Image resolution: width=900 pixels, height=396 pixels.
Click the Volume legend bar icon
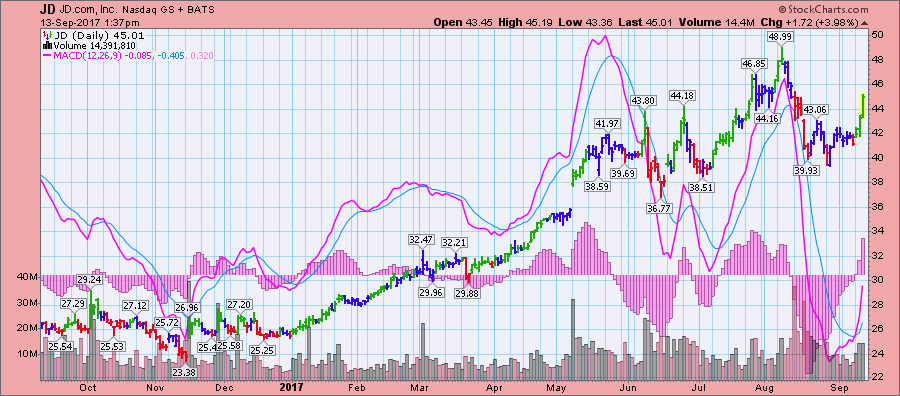[x=47, y=45]
